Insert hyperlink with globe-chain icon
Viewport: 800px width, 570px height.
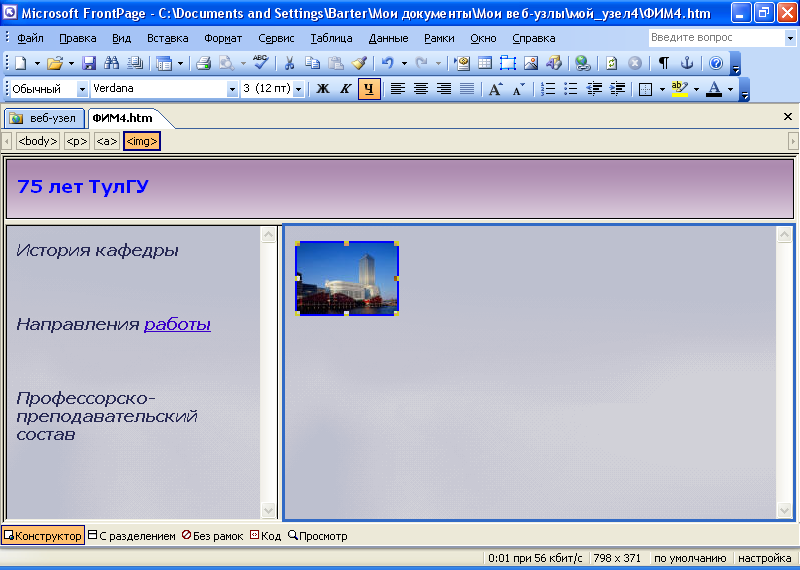583,63
